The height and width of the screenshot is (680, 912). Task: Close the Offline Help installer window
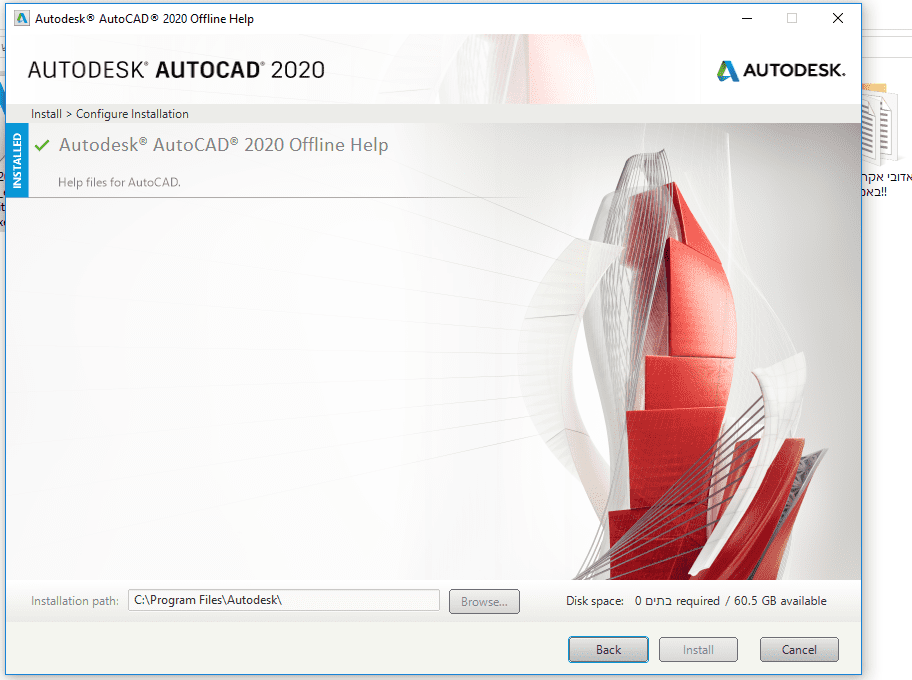(838, 19)
